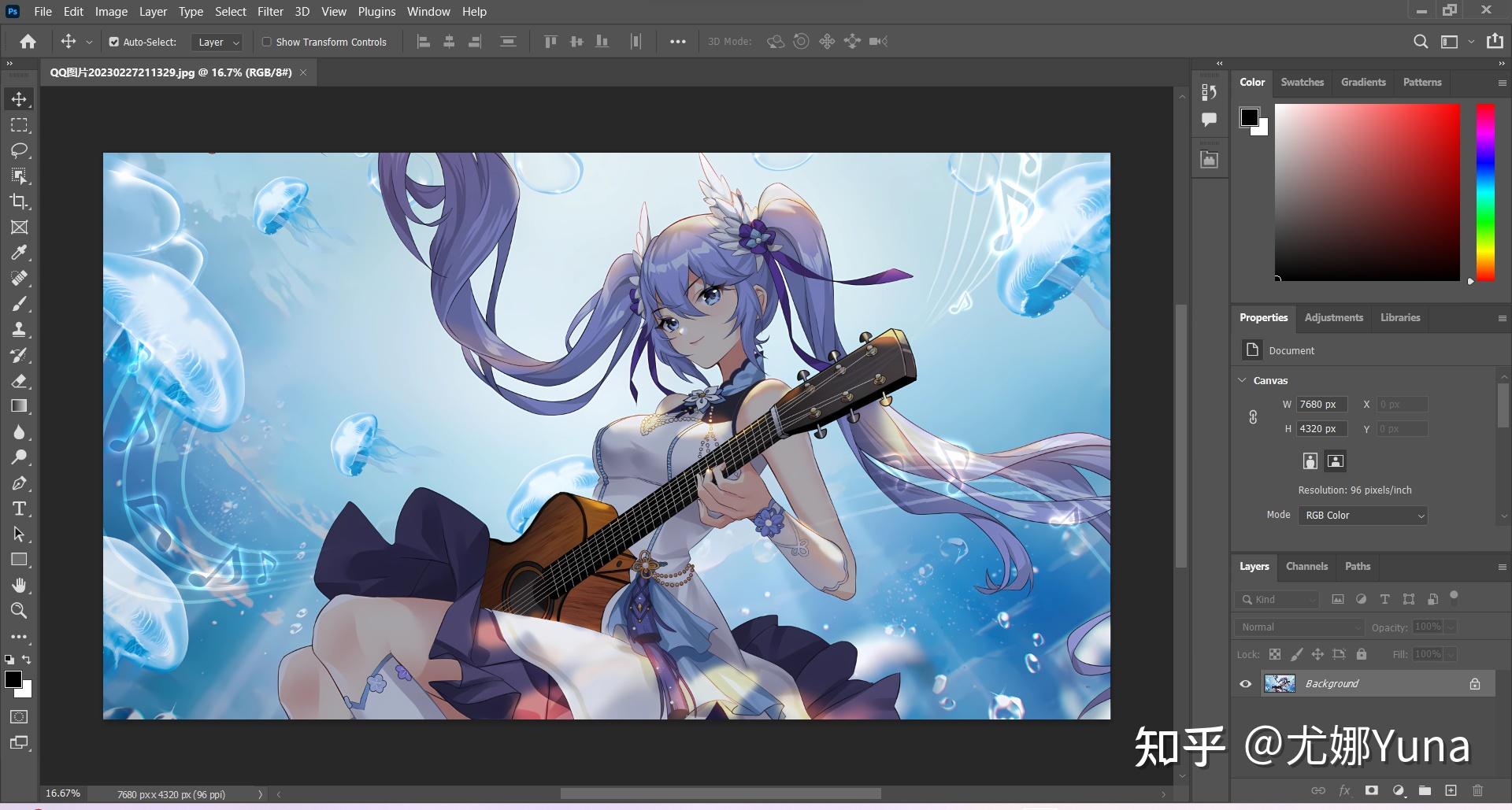Select the Path Selection tool
The height and width of the screenshot is (810, 1512).
click(19, 534)
